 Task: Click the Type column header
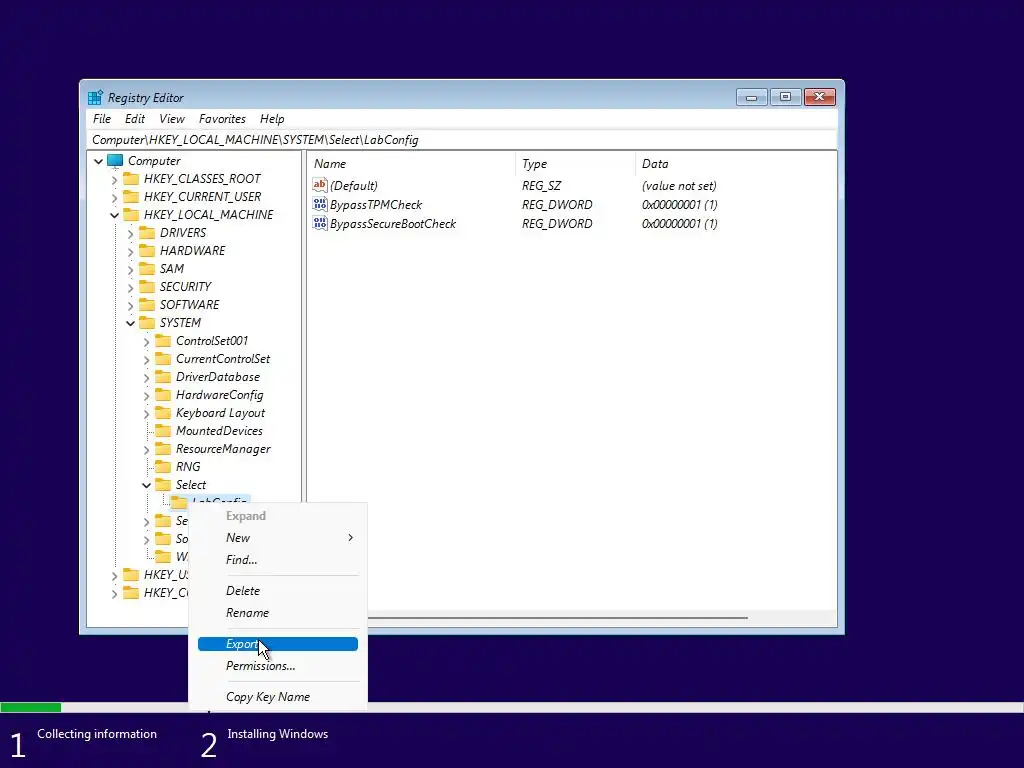click(x=575, y=164)
